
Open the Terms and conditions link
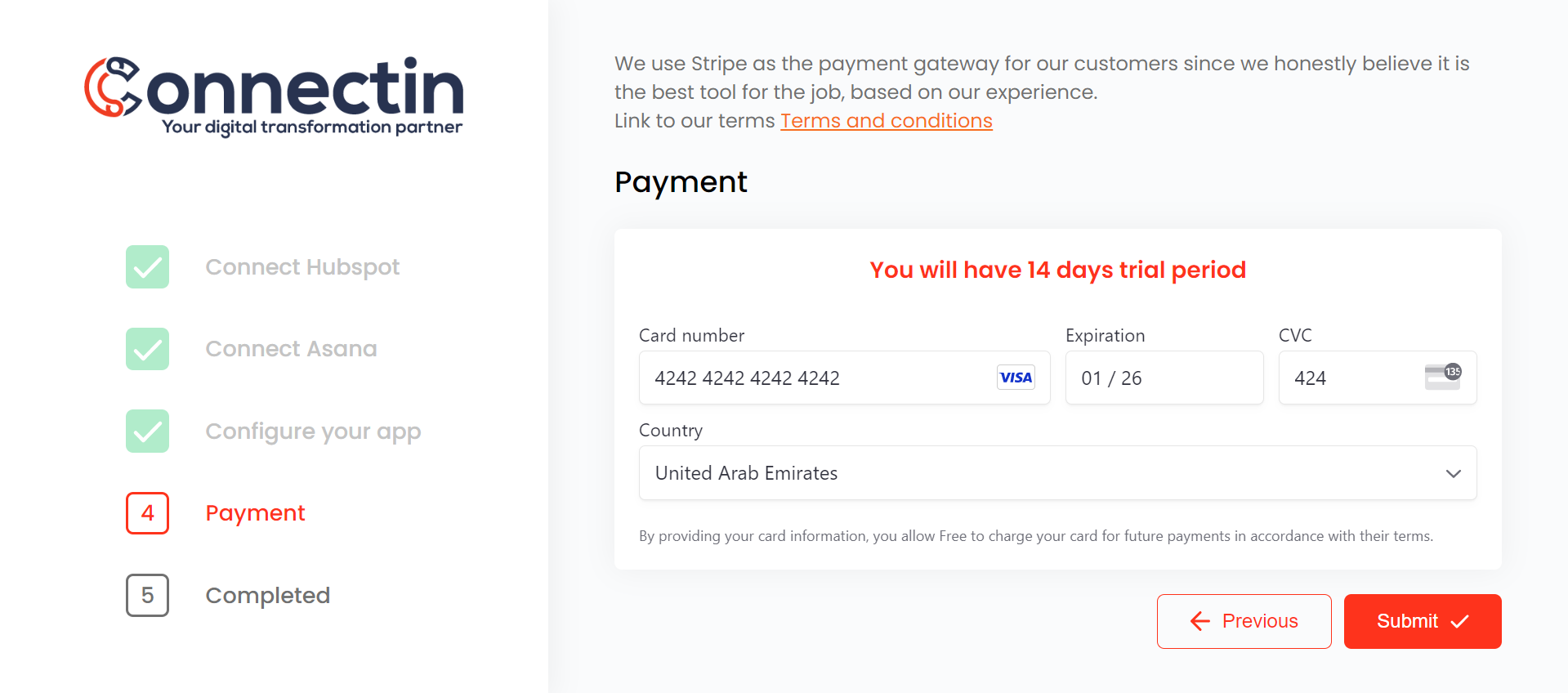point(887,121)
